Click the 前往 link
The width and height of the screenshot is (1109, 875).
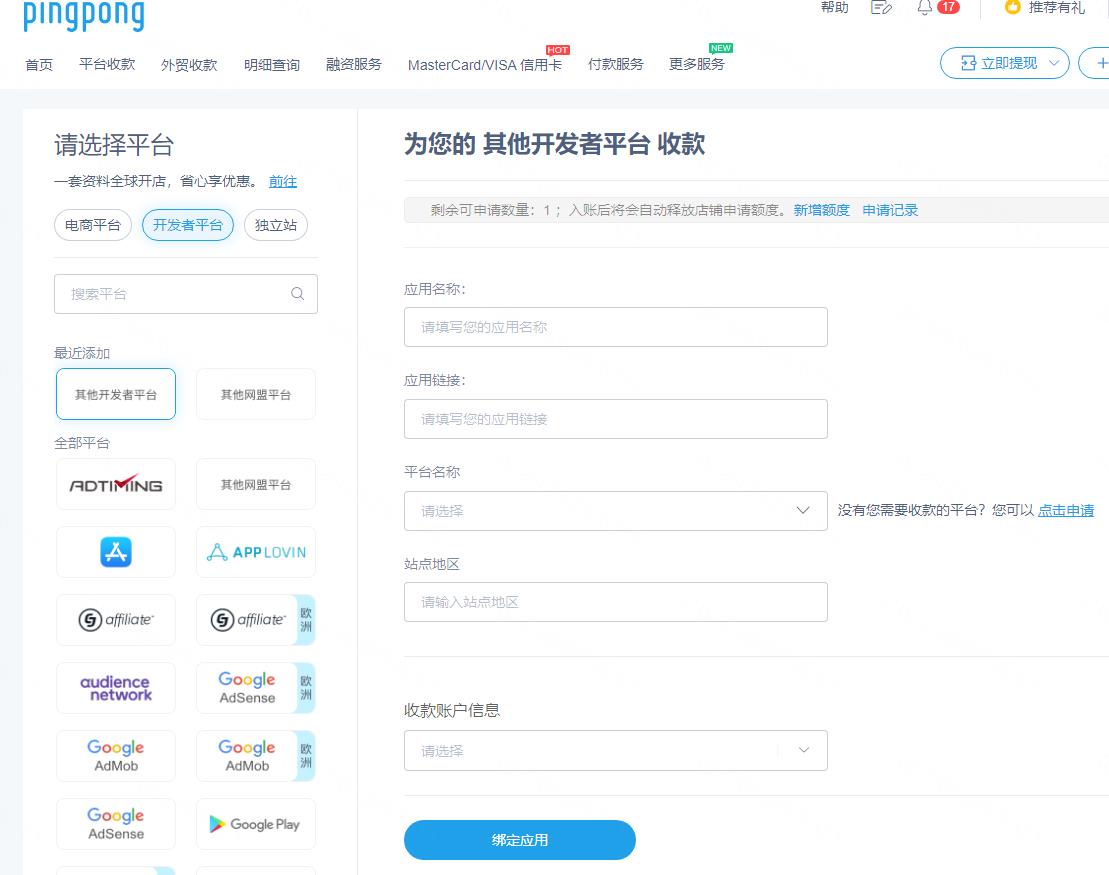point(283,182)
